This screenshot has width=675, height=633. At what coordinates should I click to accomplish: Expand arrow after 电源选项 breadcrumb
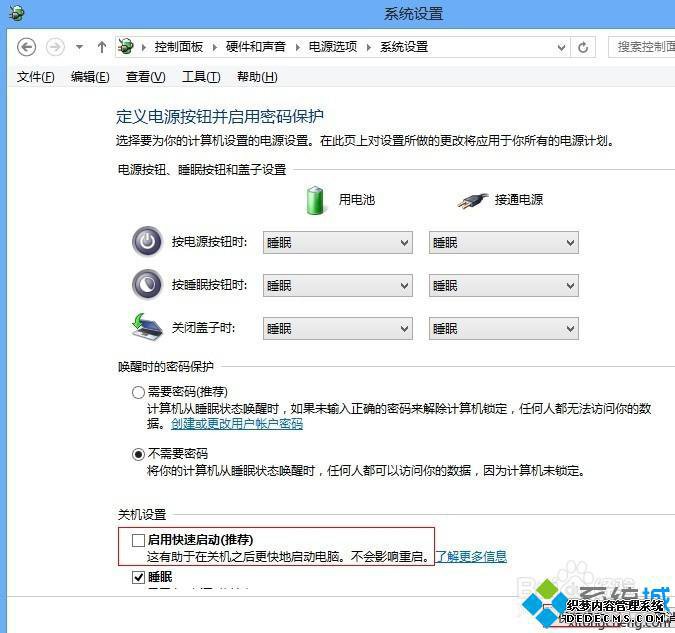(x=368, y=47)
